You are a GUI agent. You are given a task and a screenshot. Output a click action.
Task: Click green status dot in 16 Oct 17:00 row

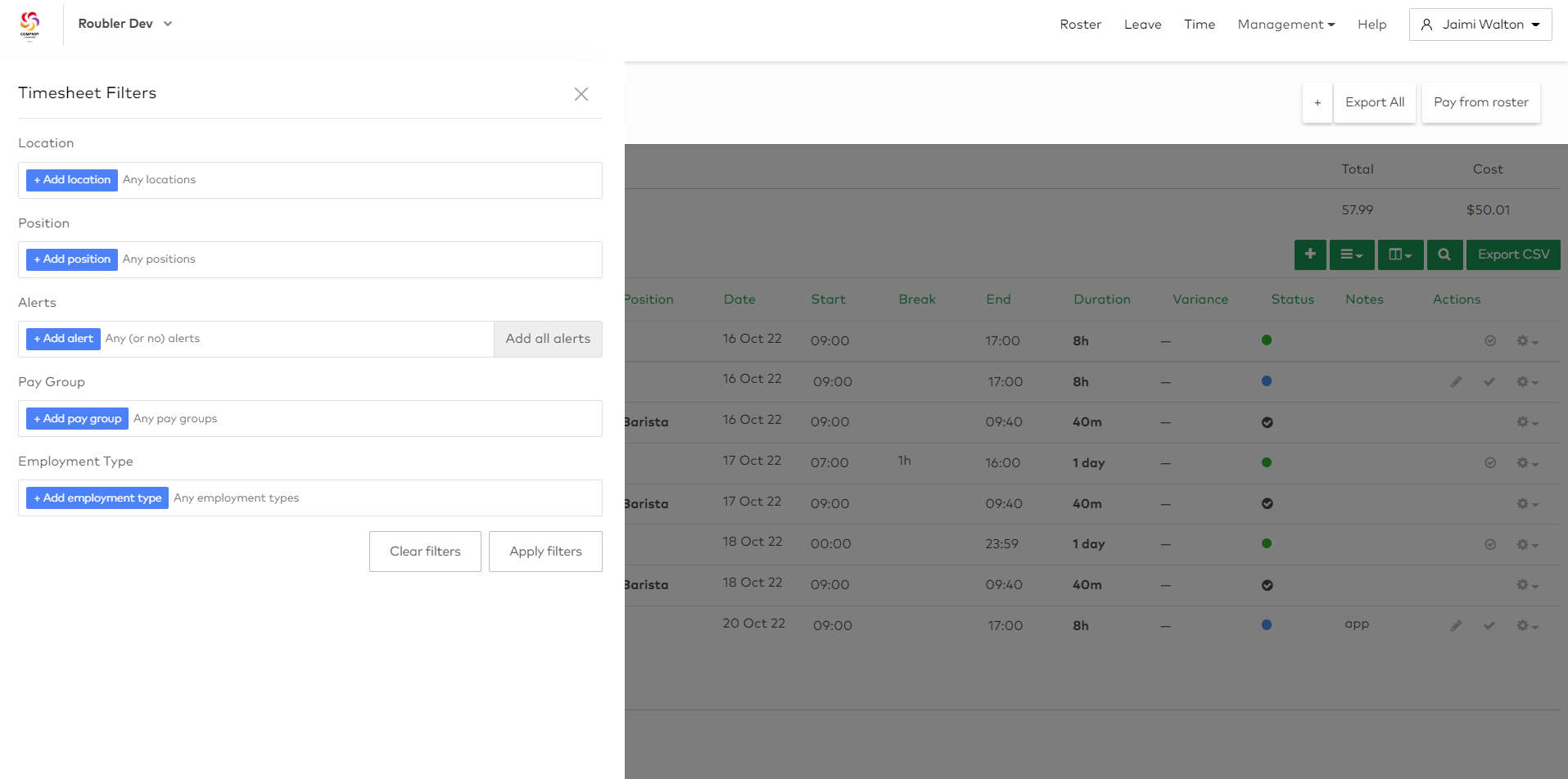pyautogui.click(x=1267, y=340)
